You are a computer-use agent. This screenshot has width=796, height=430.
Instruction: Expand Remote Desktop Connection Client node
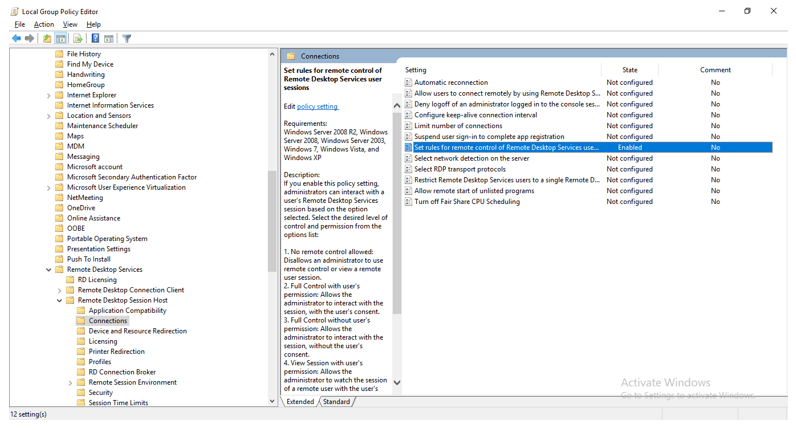click(59, 290)
